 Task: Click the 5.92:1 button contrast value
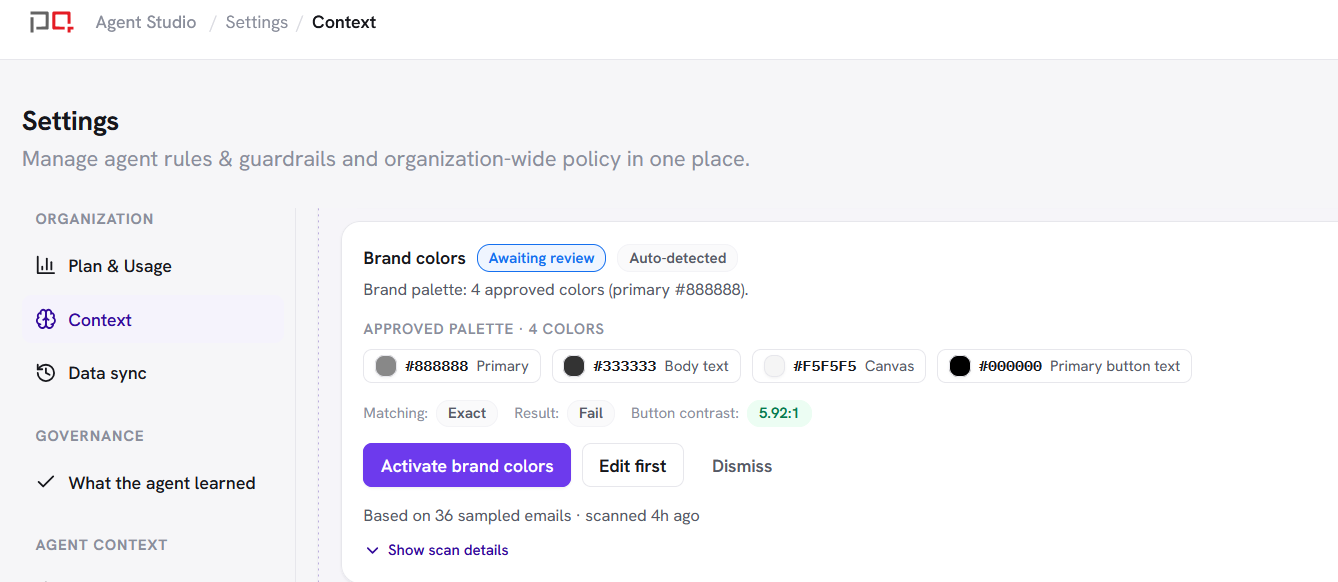(779, 413)
